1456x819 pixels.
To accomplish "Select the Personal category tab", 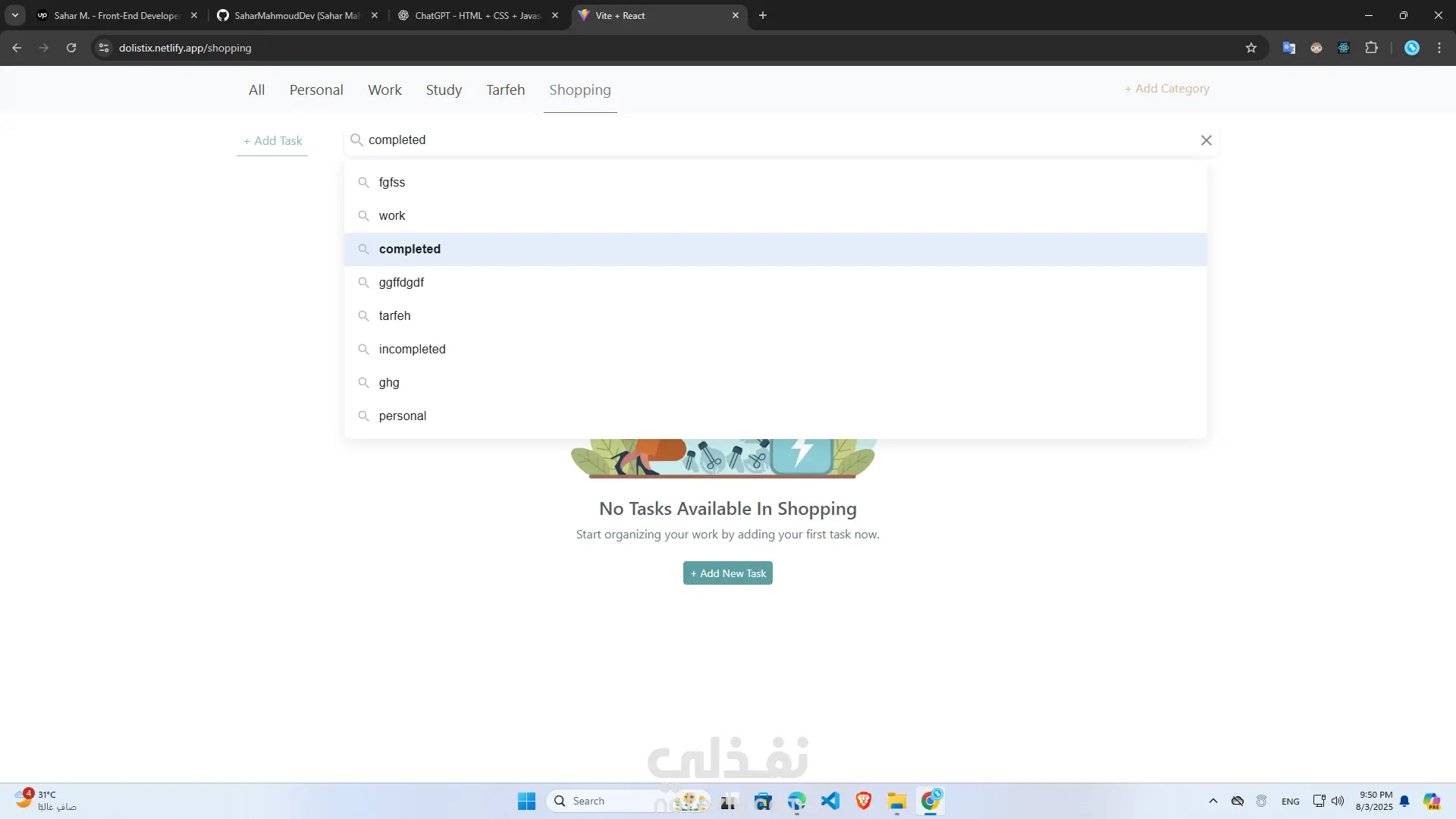I will [316, 89].
